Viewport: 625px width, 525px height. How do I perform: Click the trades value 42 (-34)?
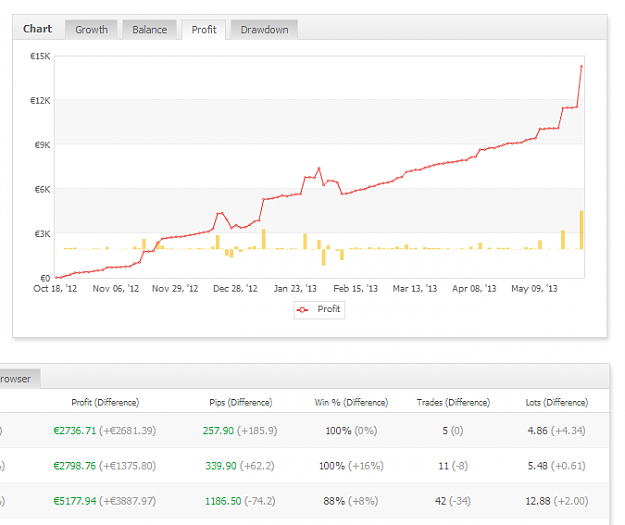(453, 501)
